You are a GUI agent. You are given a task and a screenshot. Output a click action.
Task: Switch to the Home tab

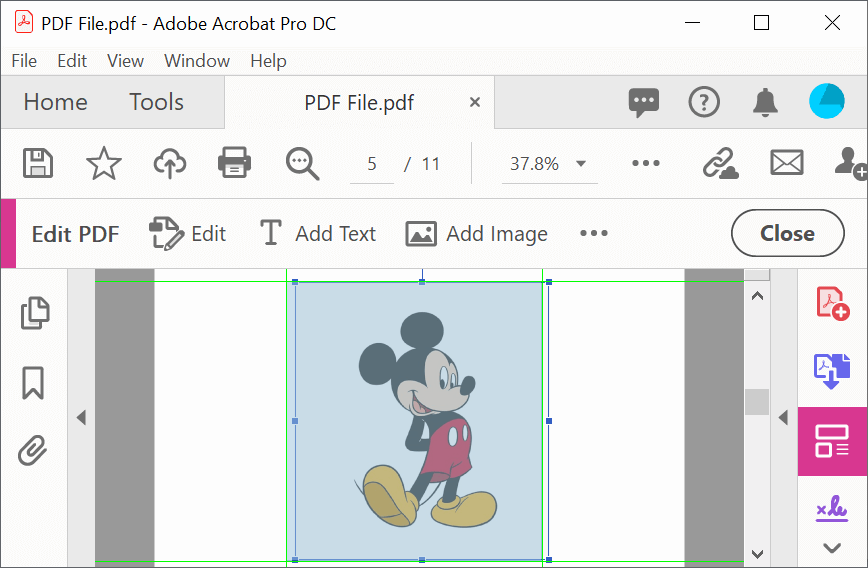pos(55,102)
